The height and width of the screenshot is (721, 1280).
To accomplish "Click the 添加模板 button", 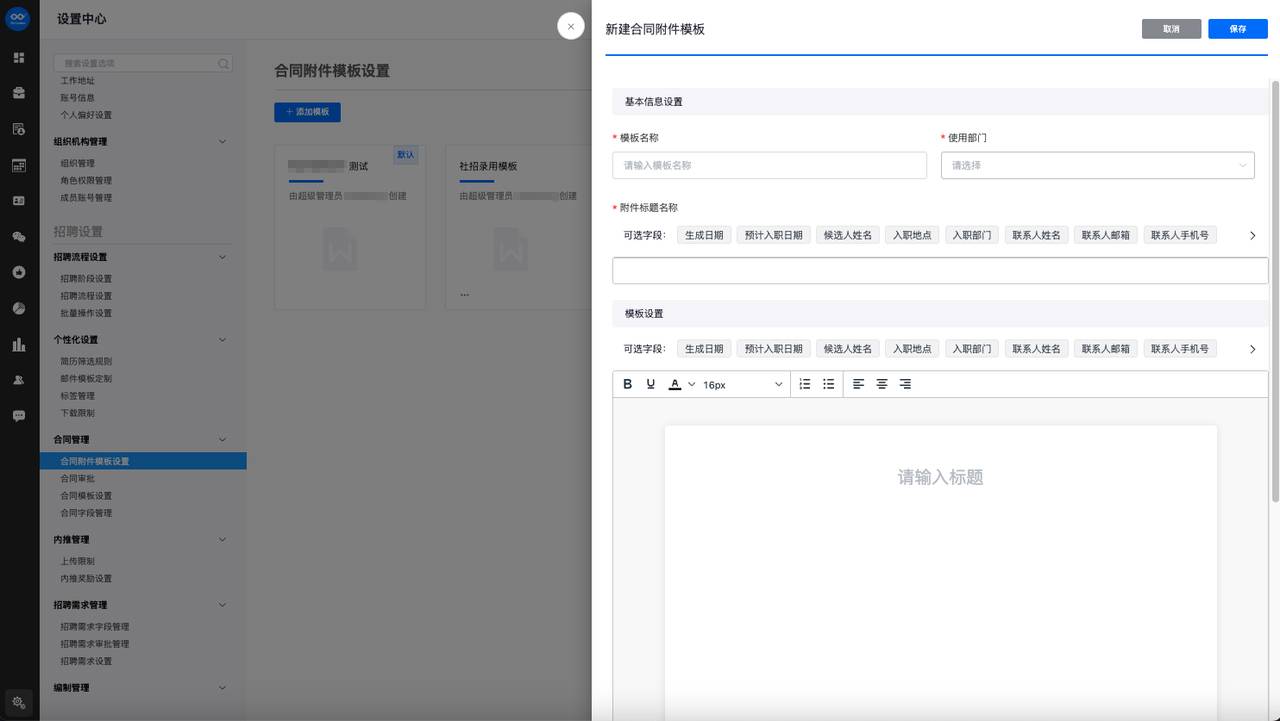I will click(307, 112).
